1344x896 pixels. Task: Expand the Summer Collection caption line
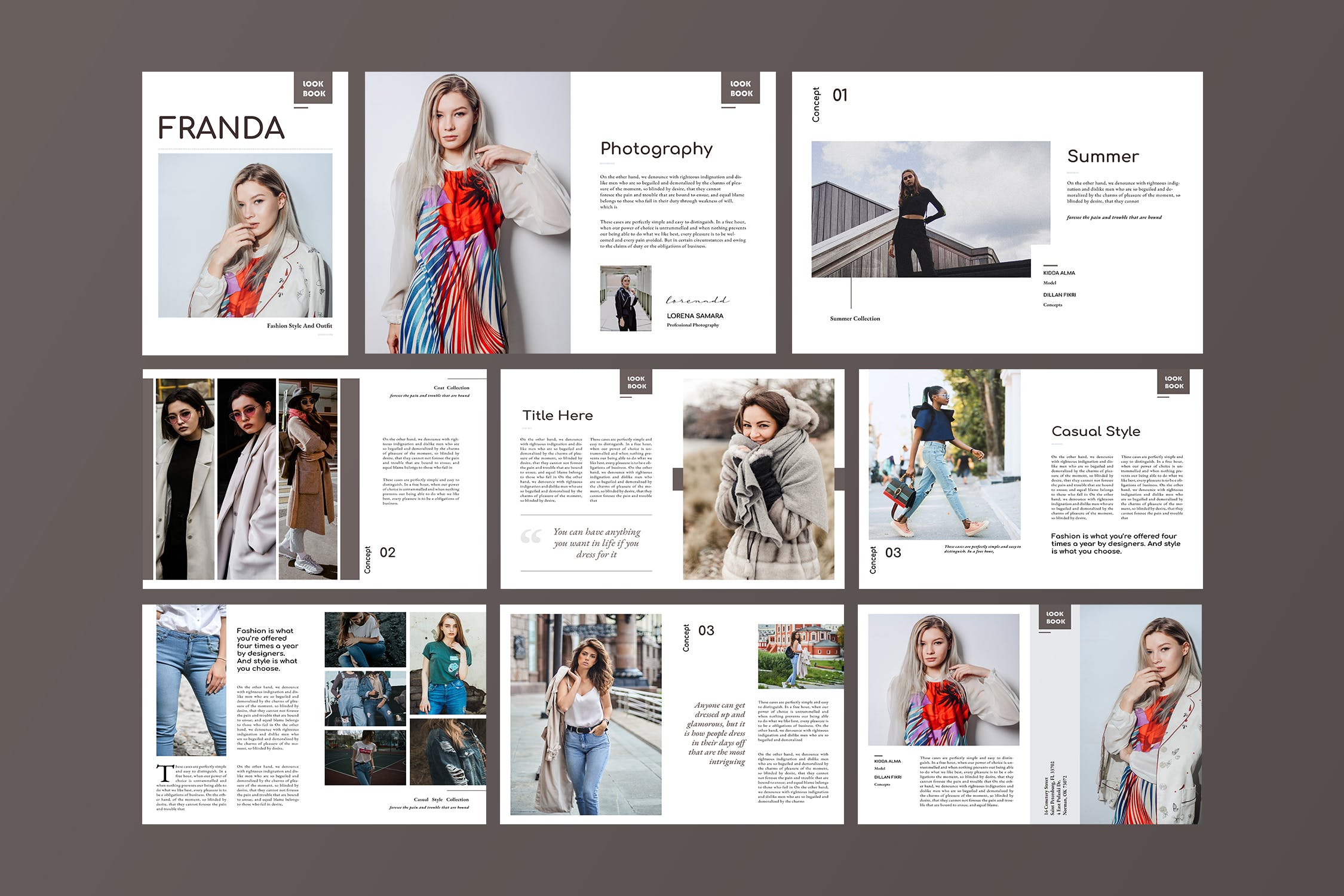point(854,318)
